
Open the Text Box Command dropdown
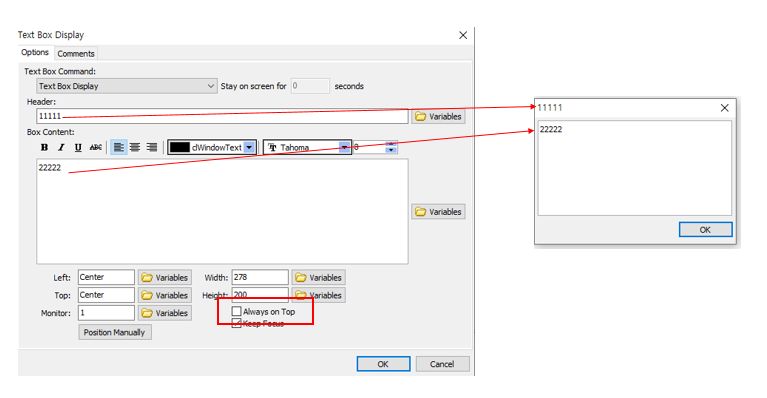click(x=127, y=86)
